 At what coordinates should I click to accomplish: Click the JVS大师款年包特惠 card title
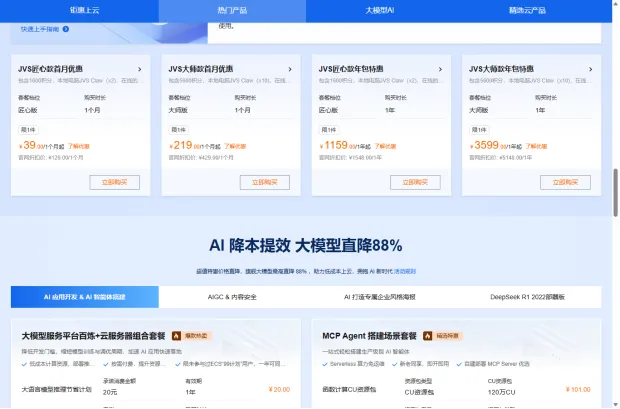(501, 69)
